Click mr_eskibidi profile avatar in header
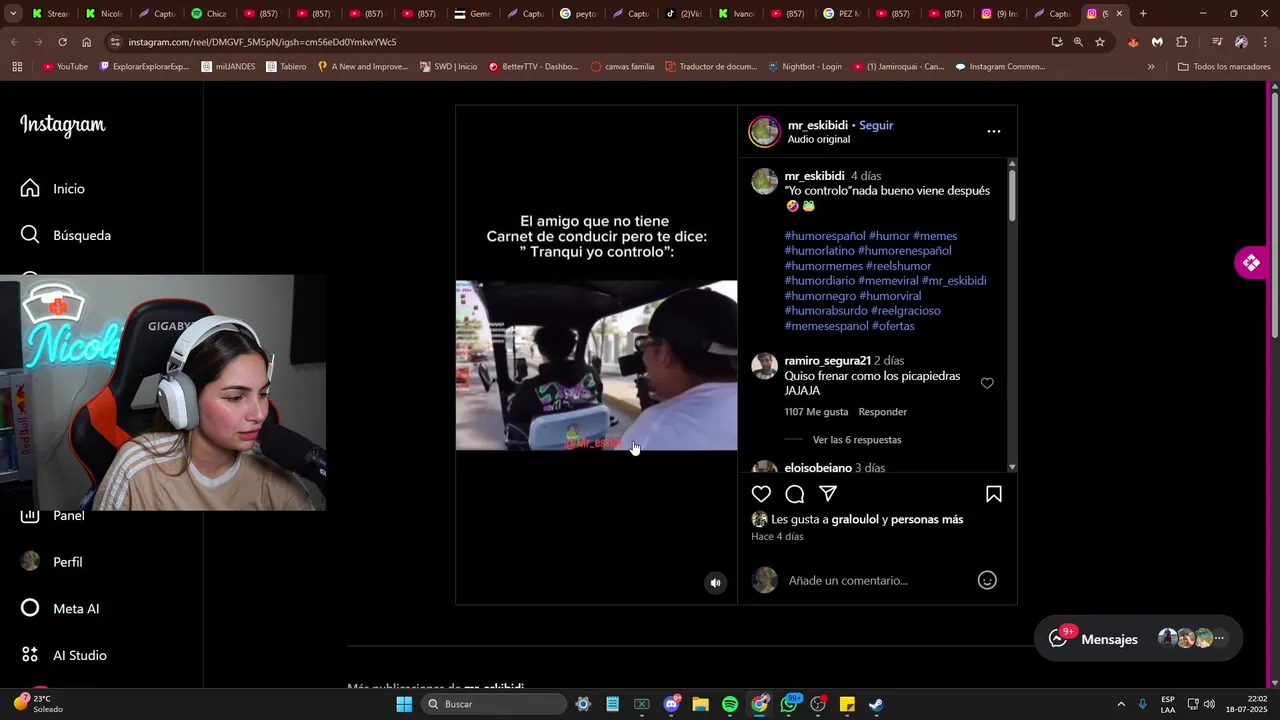Screen dimensions: 1280x720 tap(765, 131)
